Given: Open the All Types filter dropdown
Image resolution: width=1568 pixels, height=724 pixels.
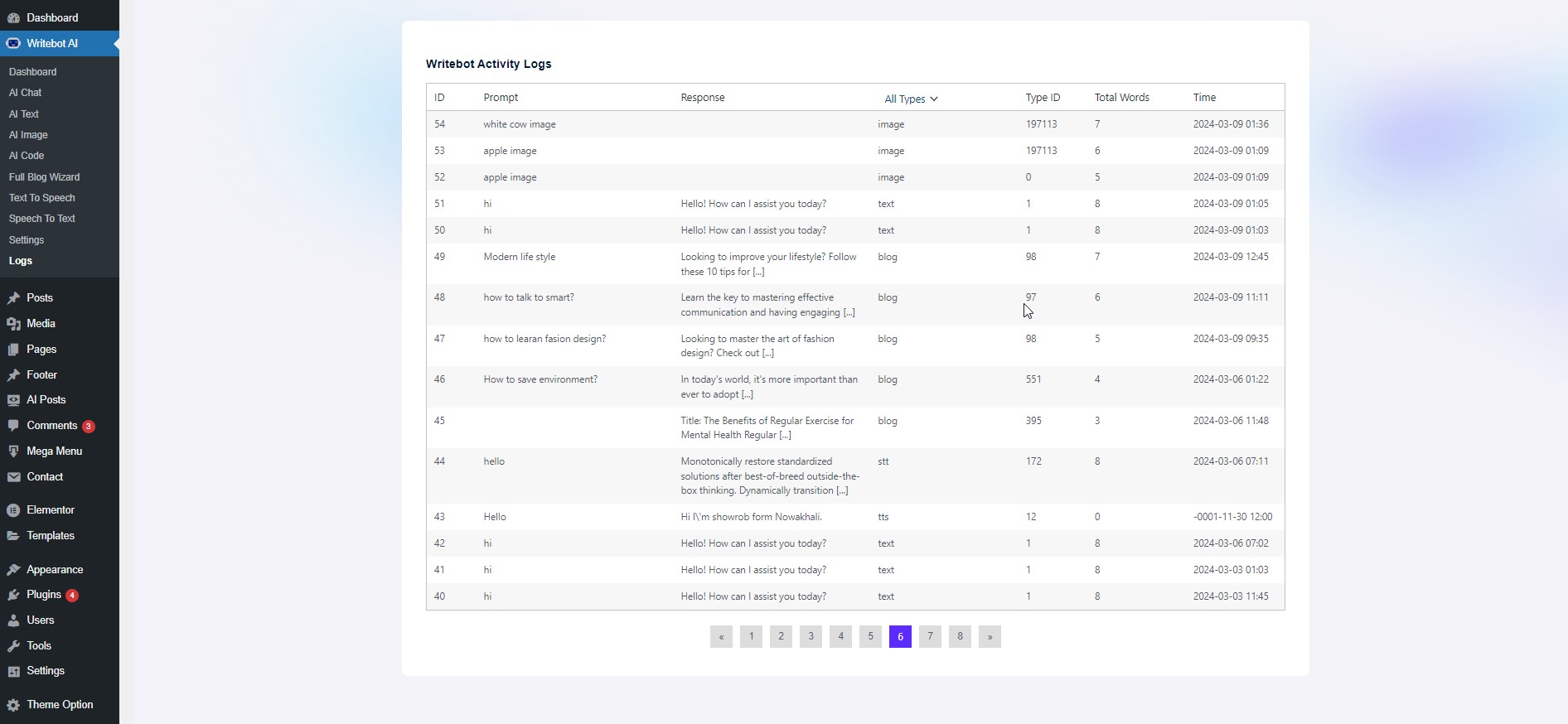Looking at the screenshot, I should point(911,99).
